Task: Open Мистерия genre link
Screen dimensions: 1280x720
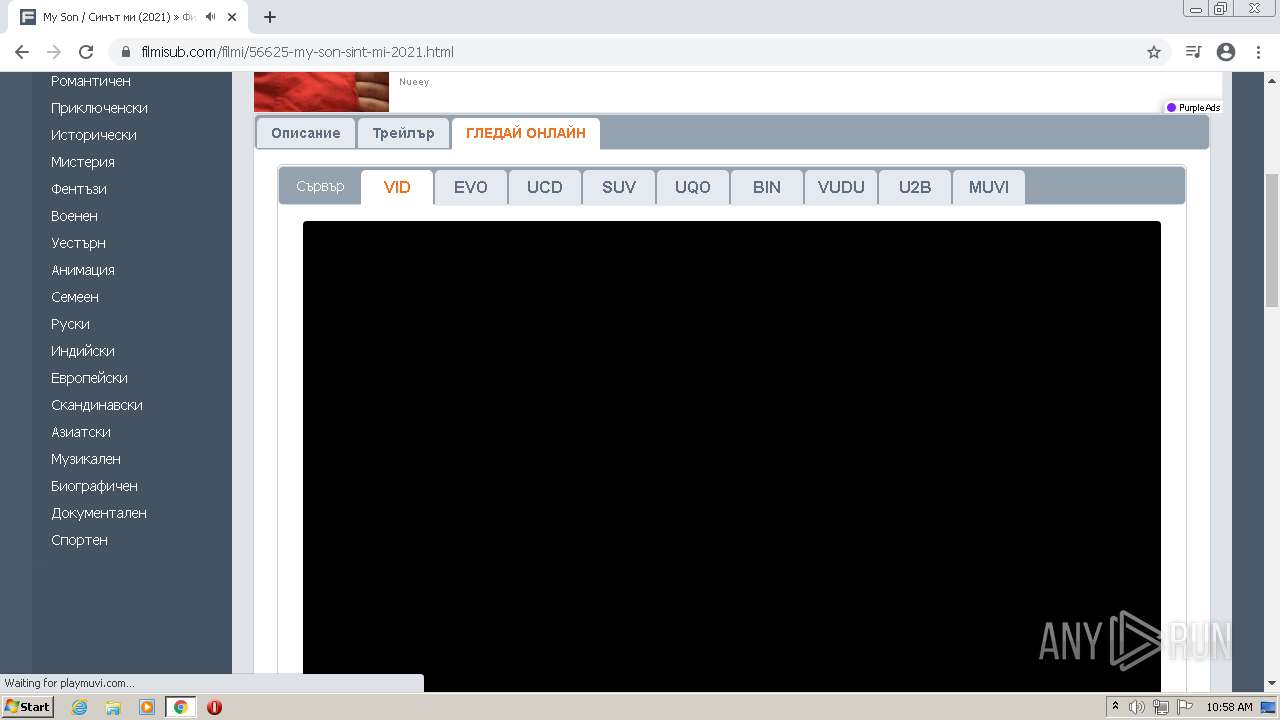Action: pos(83,162)
